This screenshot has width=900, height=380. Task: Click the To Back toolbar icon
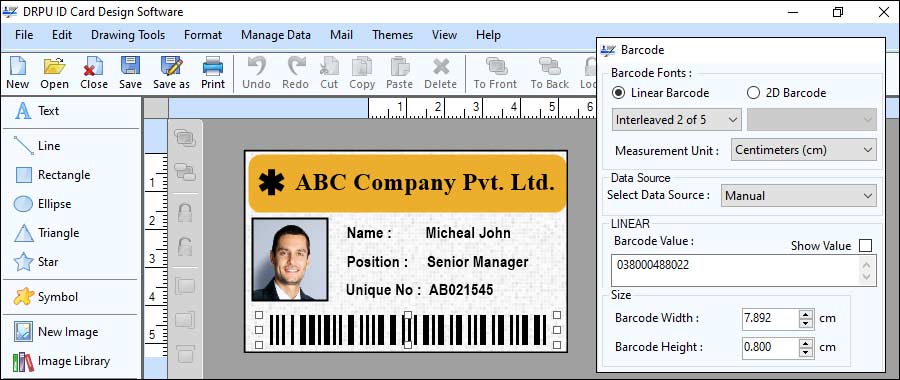click(550, 66)
